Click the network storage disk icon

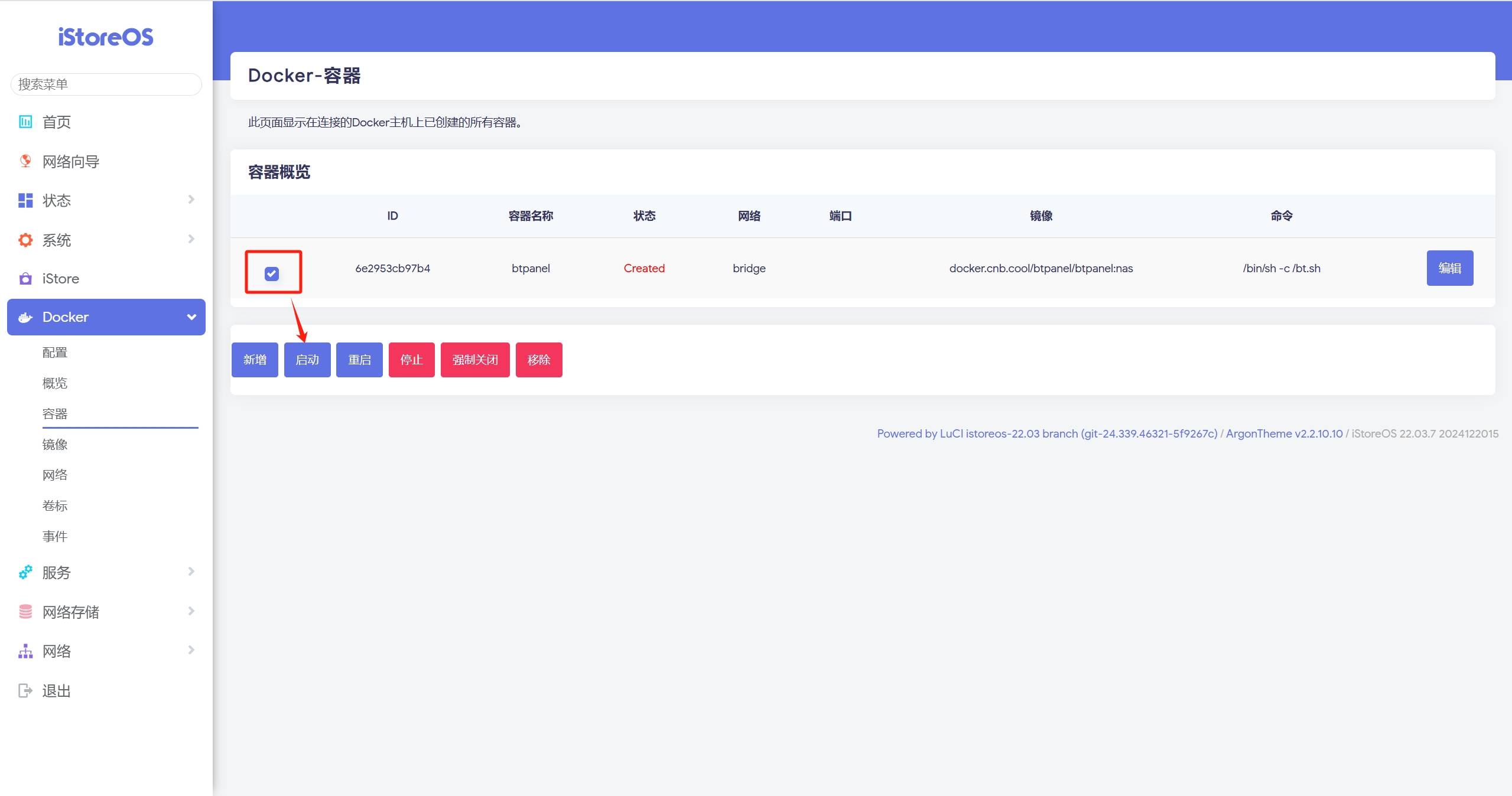(x=25, y=612)
